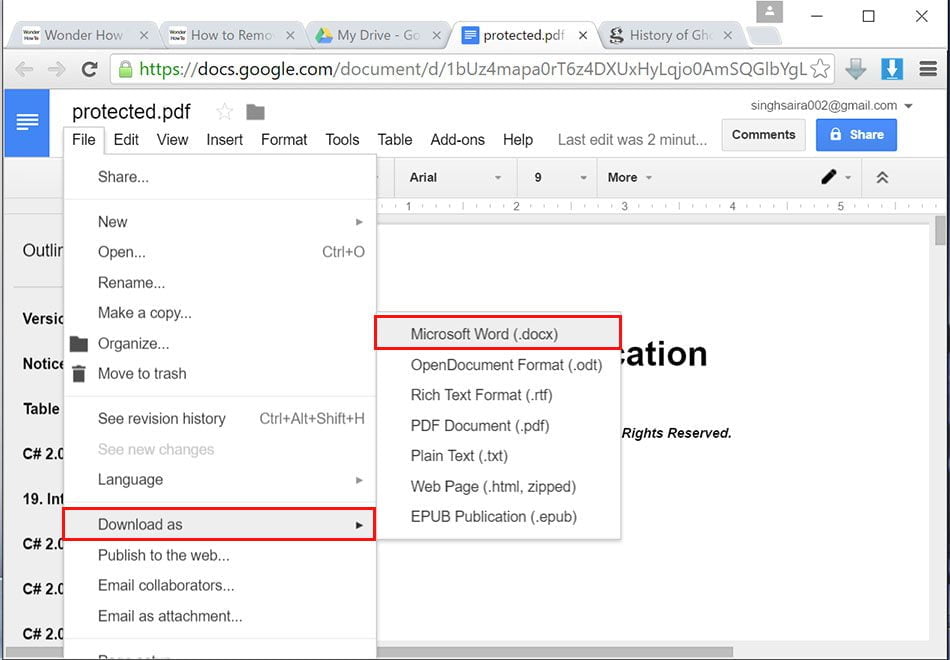Select Make a copy...
The width and height of the screenshot is (950, 660).
tap(220, 313)
